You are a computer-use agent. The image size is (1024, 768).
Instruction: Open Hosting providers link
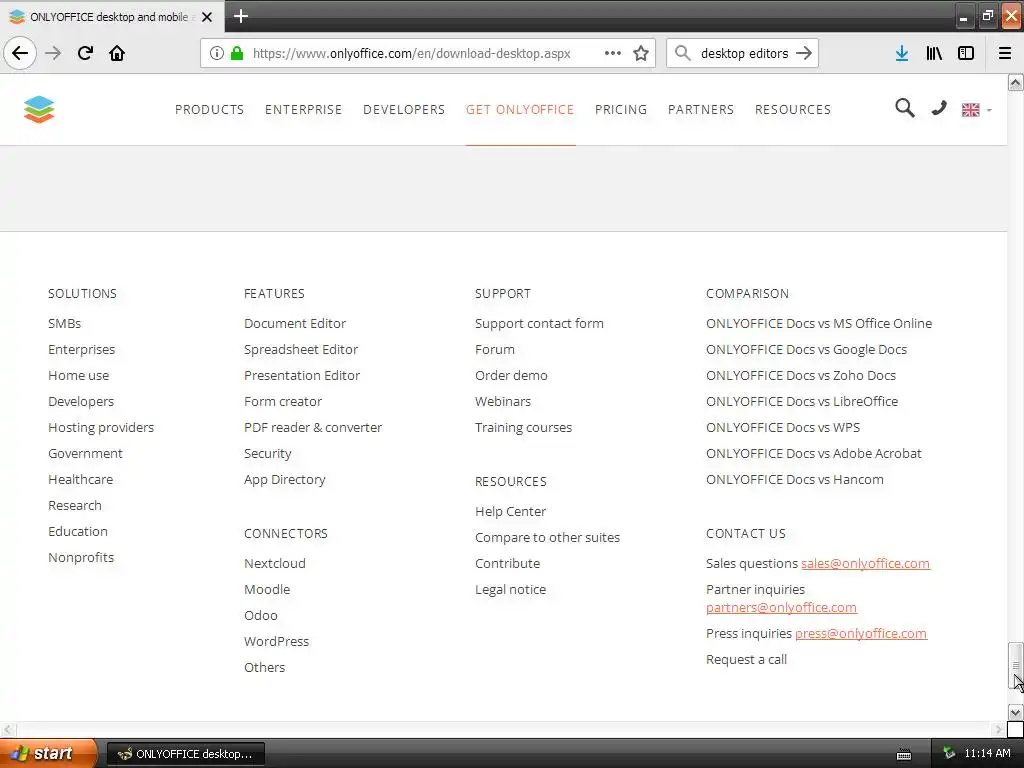click(101, 428)
